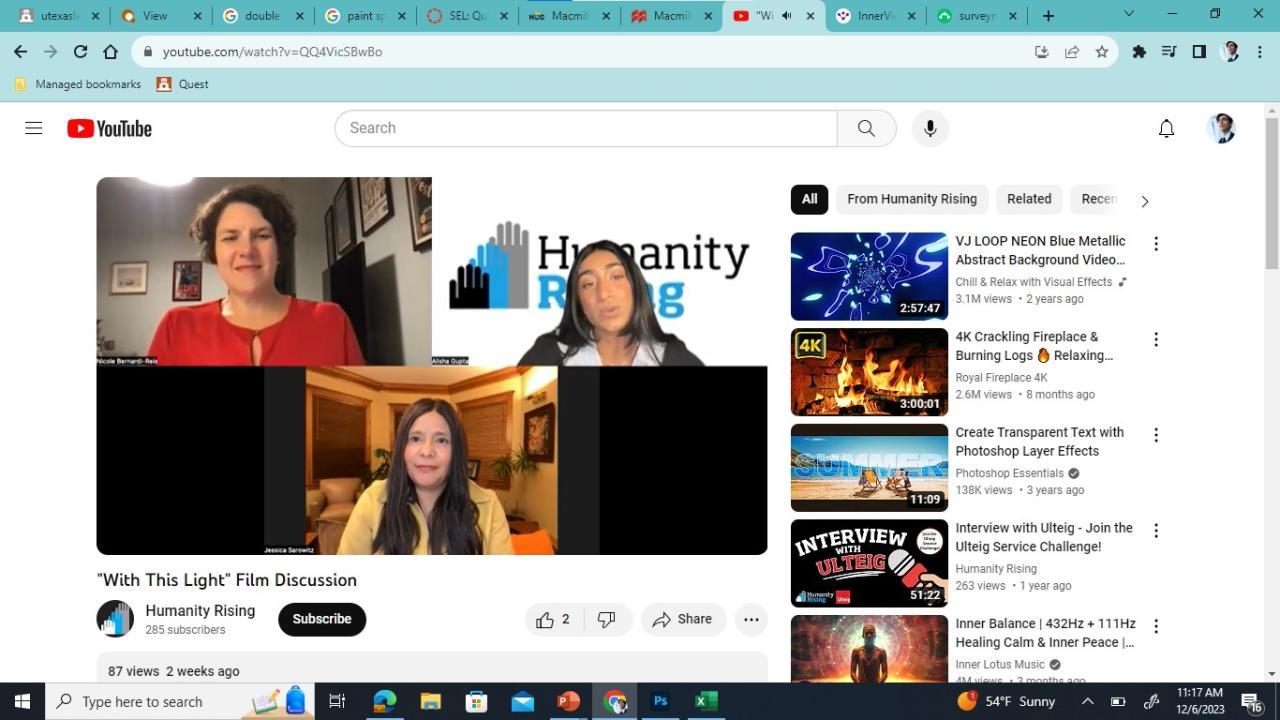Open the Chrome three-dot menu
Image resolution: width=1280 pixels, height=720 pixels.
click(1259, 52)
